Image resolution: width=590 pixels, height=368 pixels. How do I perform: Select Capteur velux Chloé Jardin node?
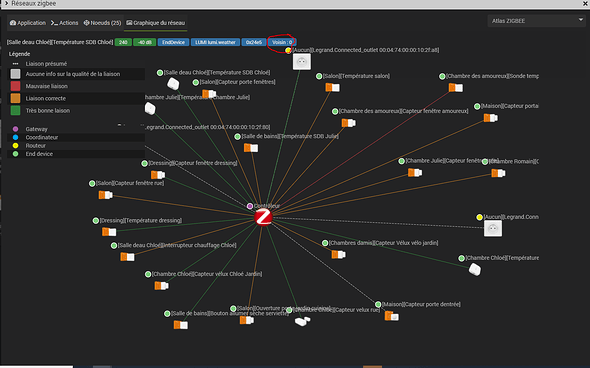161,286
